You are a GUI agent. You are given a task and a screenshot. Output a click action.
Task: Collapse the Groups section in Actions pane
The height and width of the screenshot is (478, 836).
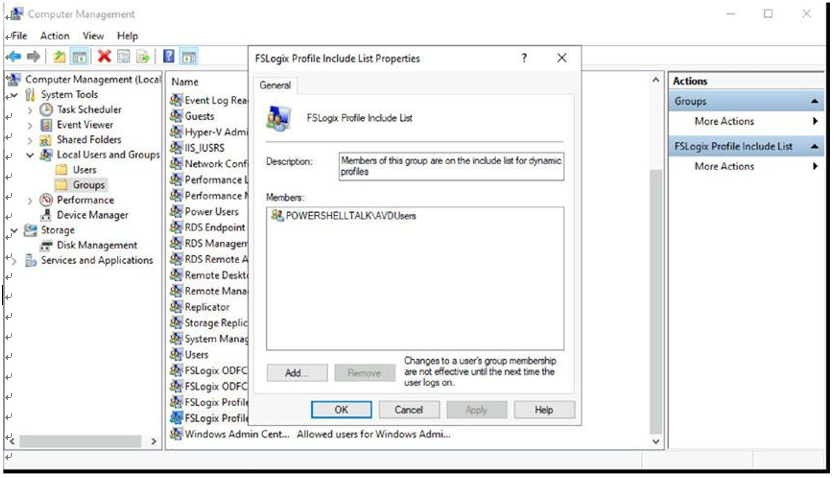[x=814, y=101]
